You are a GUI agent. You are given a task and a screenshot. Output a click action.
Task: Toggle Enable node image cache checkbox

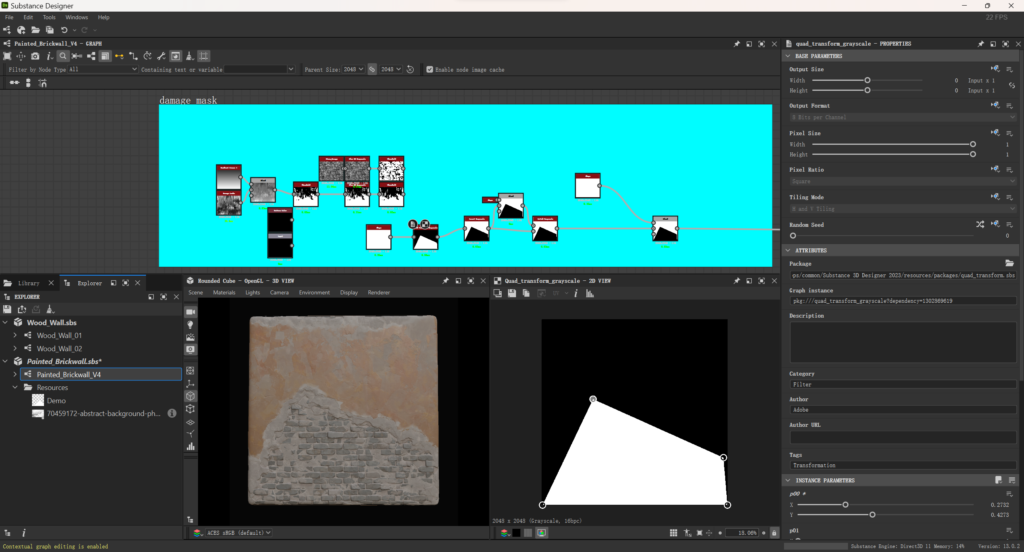[x=429, y=70]
